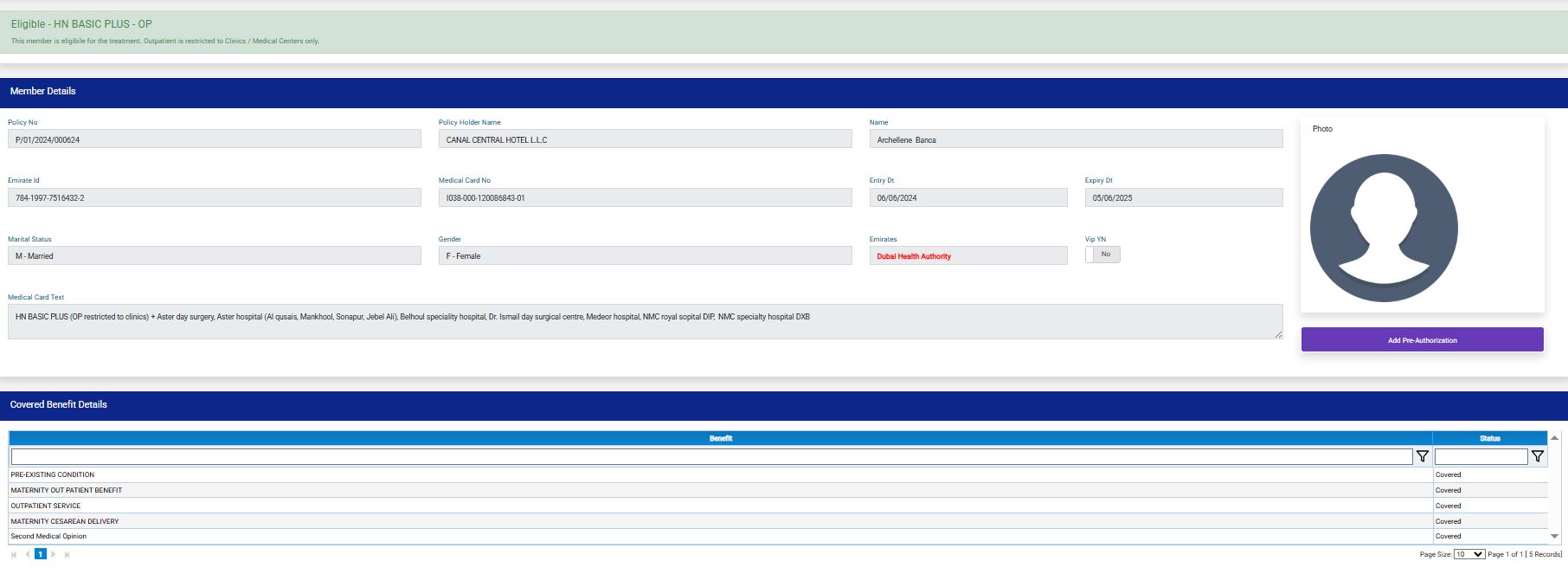1568x574 pixels.
Task: Click the Page 1 of 1 records text
Action: click(1525, 554)
